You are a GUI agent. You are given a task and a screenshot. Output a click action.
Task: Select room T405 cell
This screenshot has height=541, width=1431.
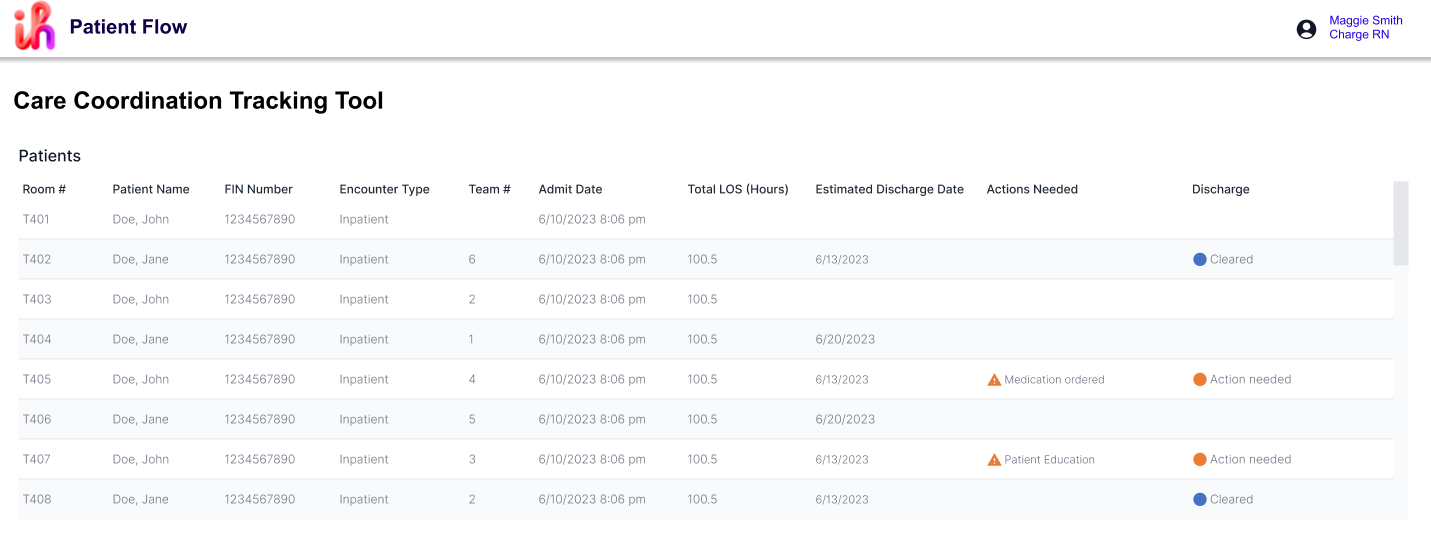(x=36, y=379)
